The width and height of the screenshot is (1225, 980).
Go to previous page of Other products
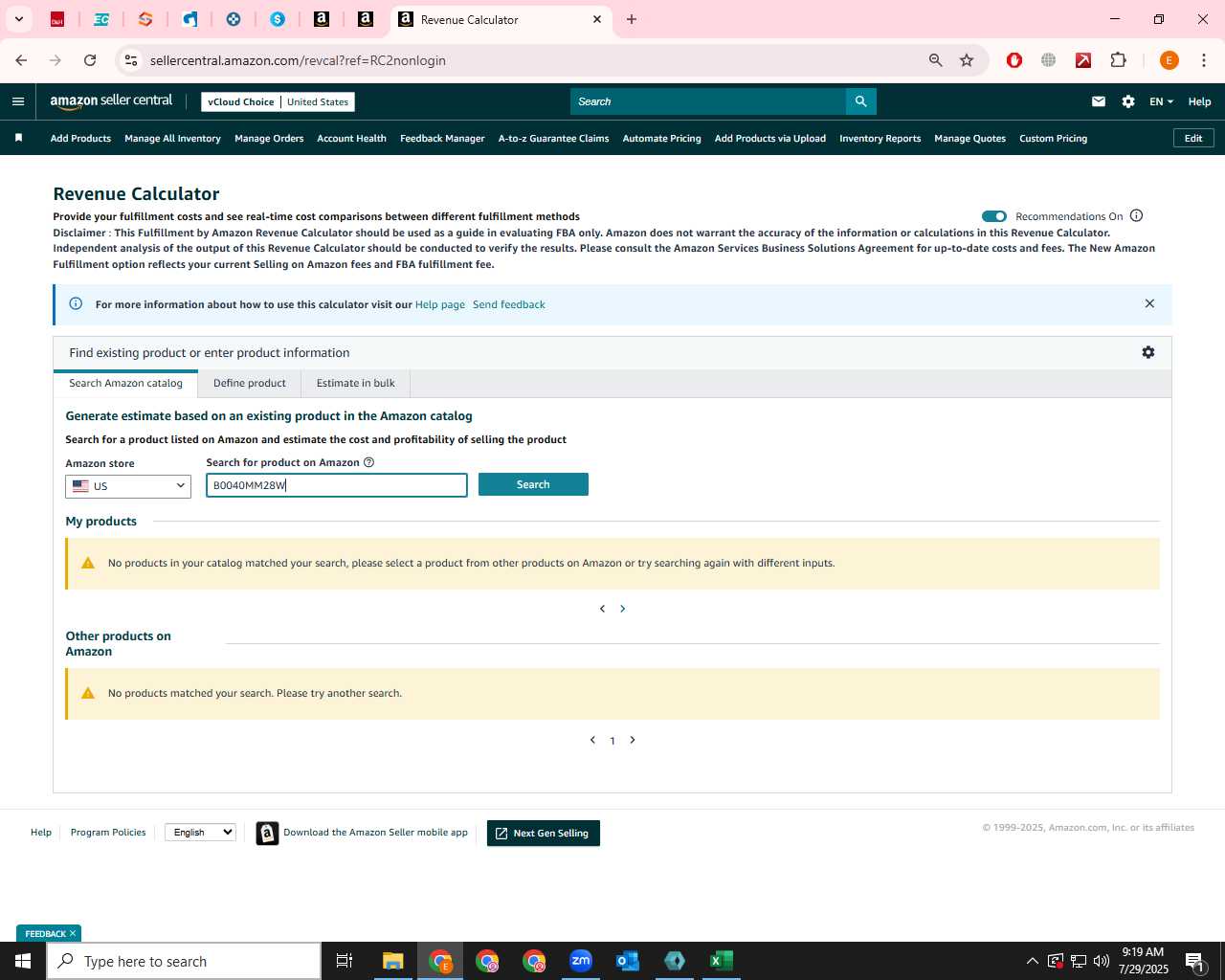pos(592,740)
